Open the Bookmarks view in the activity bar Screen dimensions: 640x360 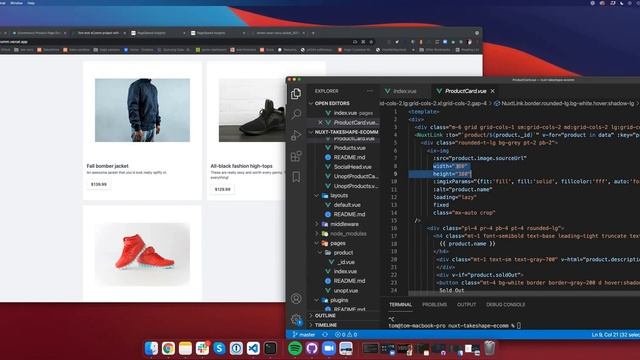tap(296, 177)
